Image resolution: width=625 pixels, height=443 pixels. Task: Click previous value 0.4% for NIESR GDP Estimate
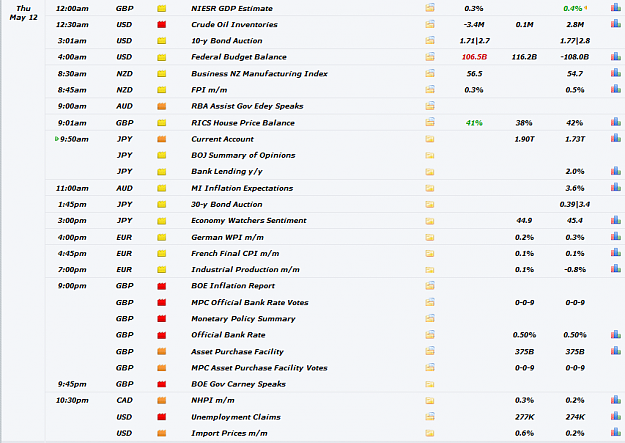573,8
